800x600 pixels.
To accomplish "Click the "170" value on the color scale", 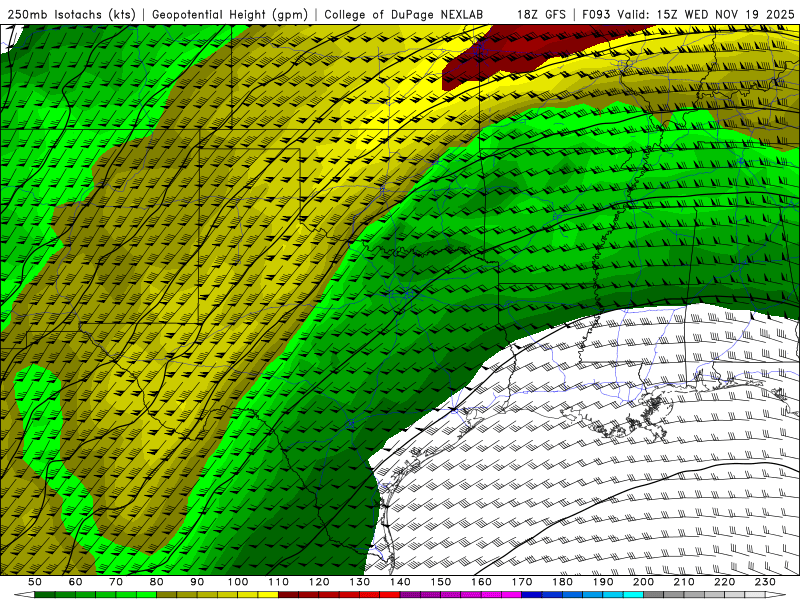I will pyautogui.click(x=522, y=582).
